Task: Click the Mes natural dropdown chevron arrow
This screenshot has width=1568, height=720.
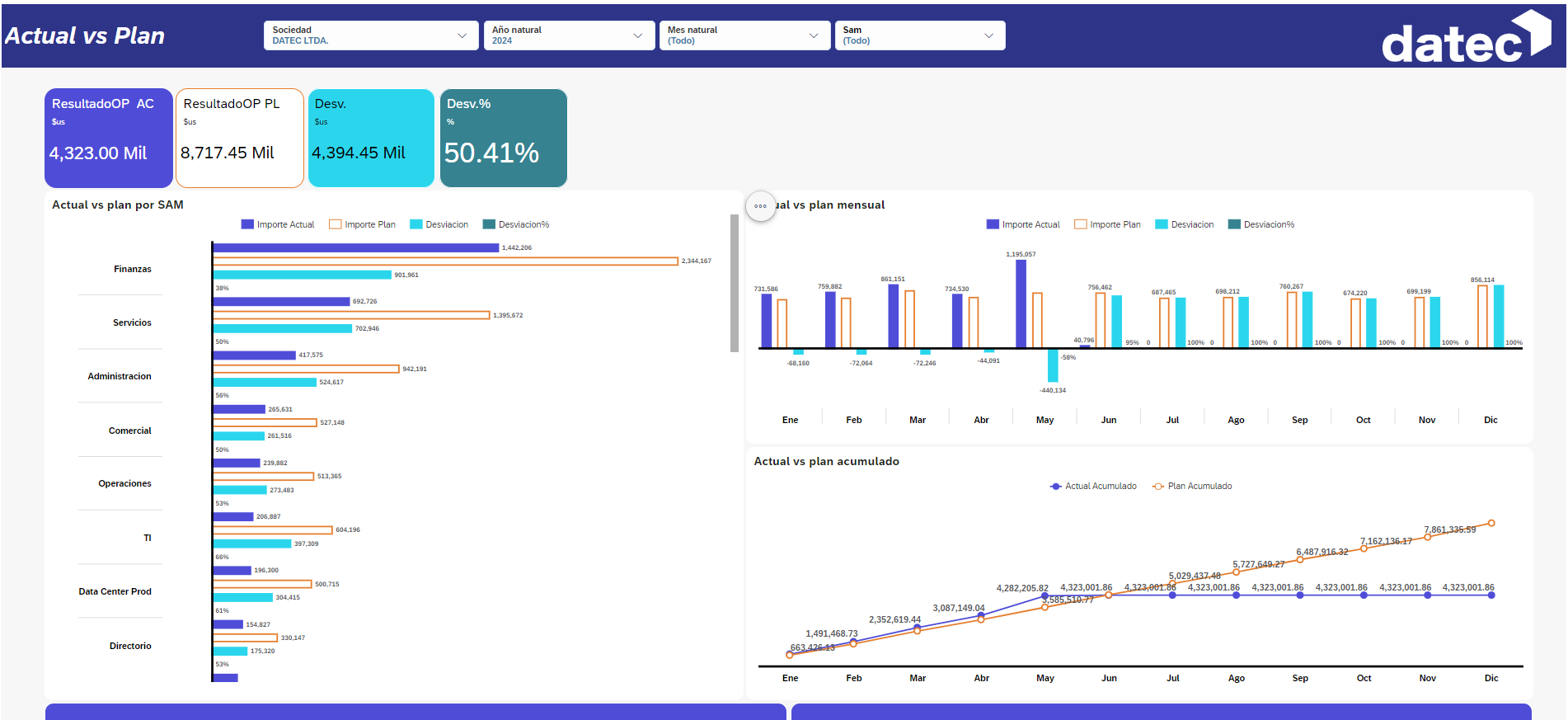Action: tap(813, 35)
